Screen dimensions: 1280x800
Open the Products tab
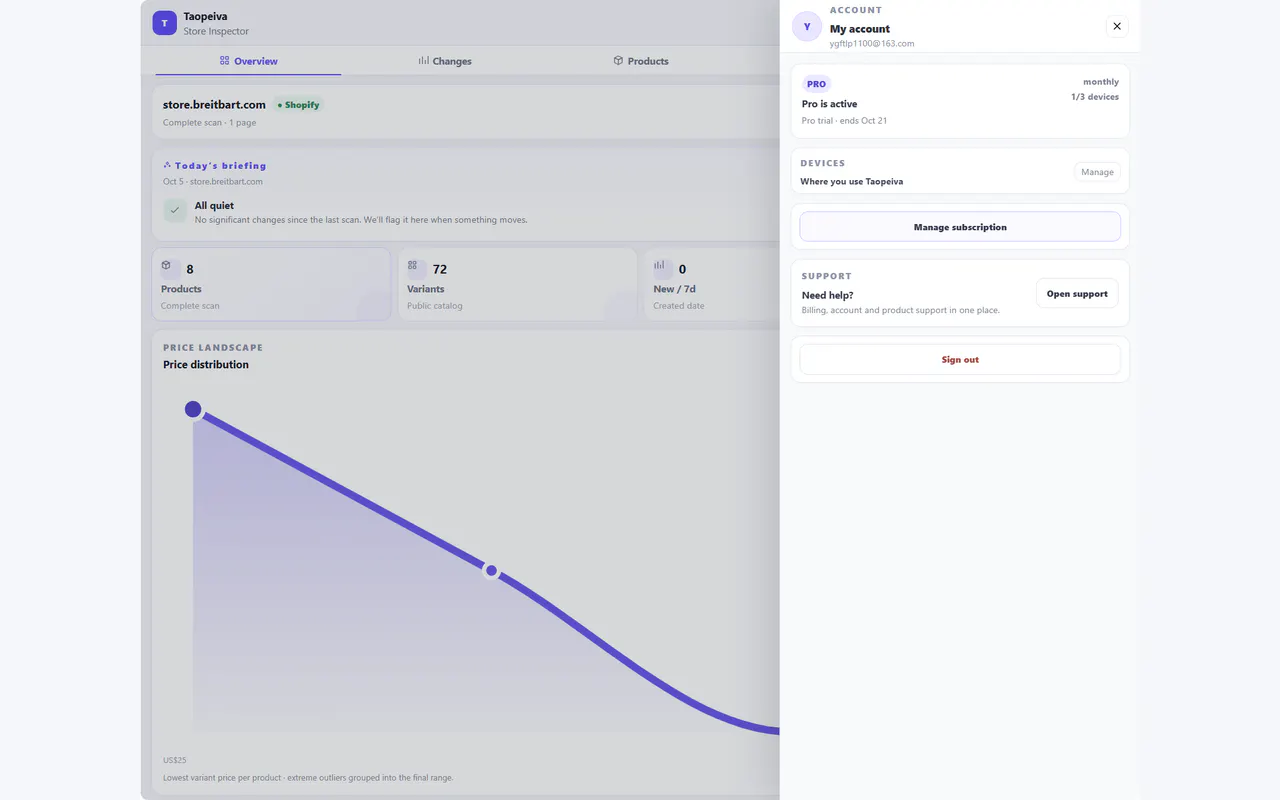[x=641, y=61]
